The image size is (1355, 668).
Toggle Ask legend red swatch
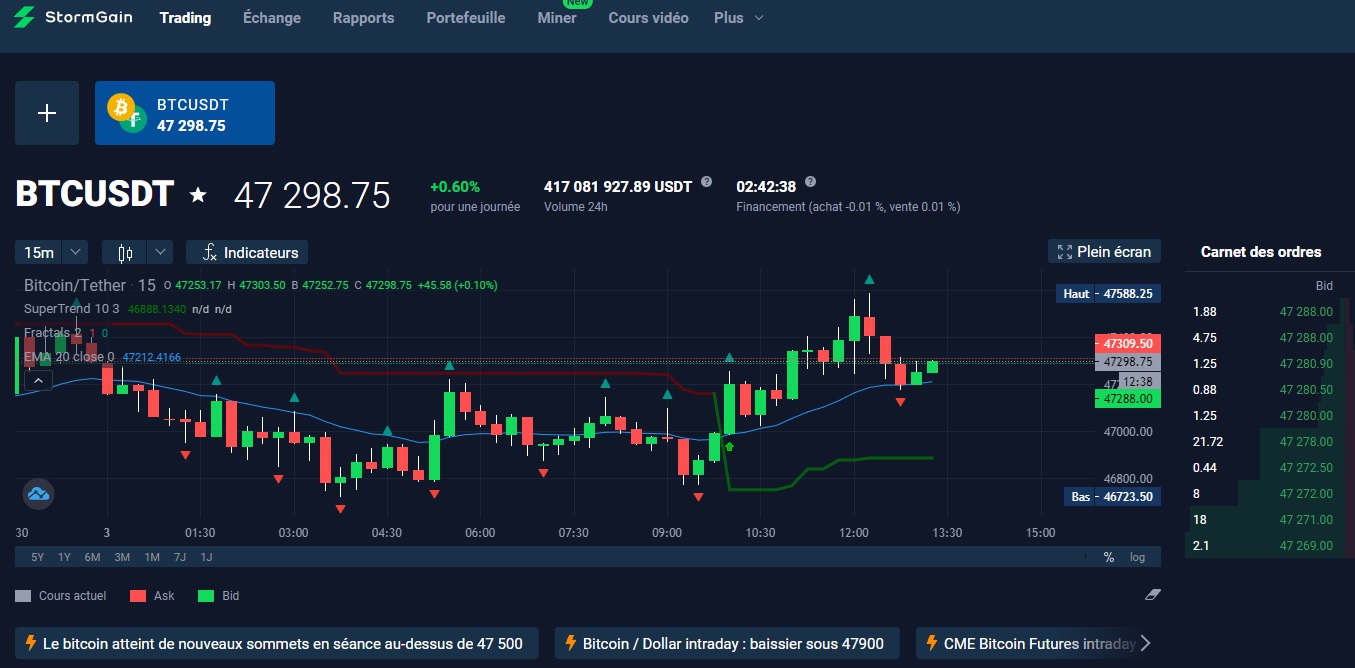click(138, 596)
